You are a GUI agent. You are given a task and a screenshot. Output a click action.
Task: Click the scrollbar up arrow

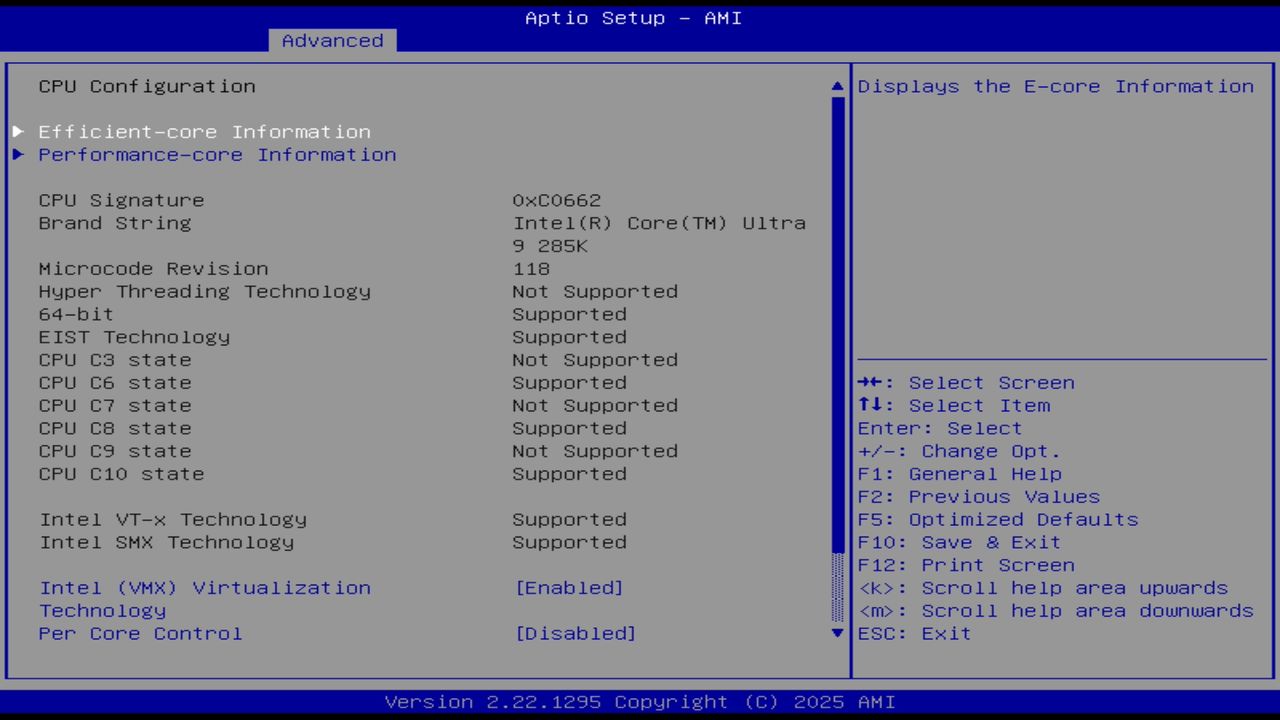coord(836,86)
